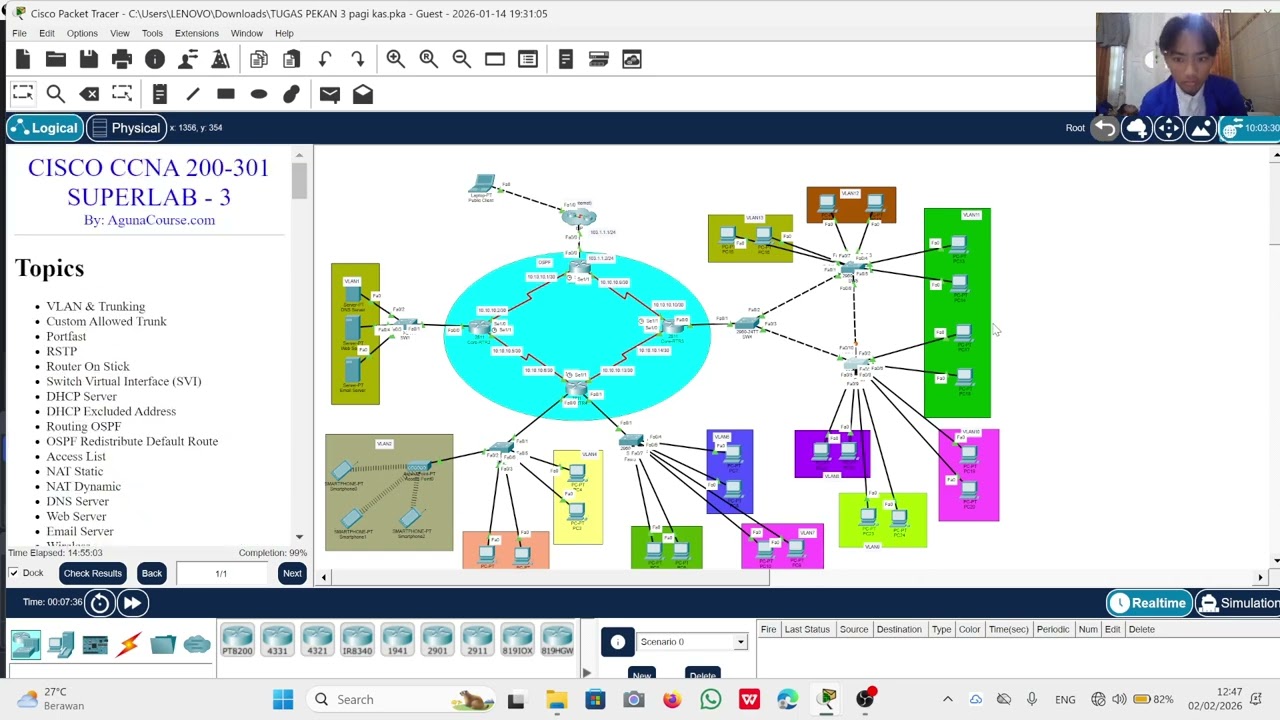Set the tiled background with the image icon
The width and height of the screenshot is (1280, 720).
(x=1201, y=128)
